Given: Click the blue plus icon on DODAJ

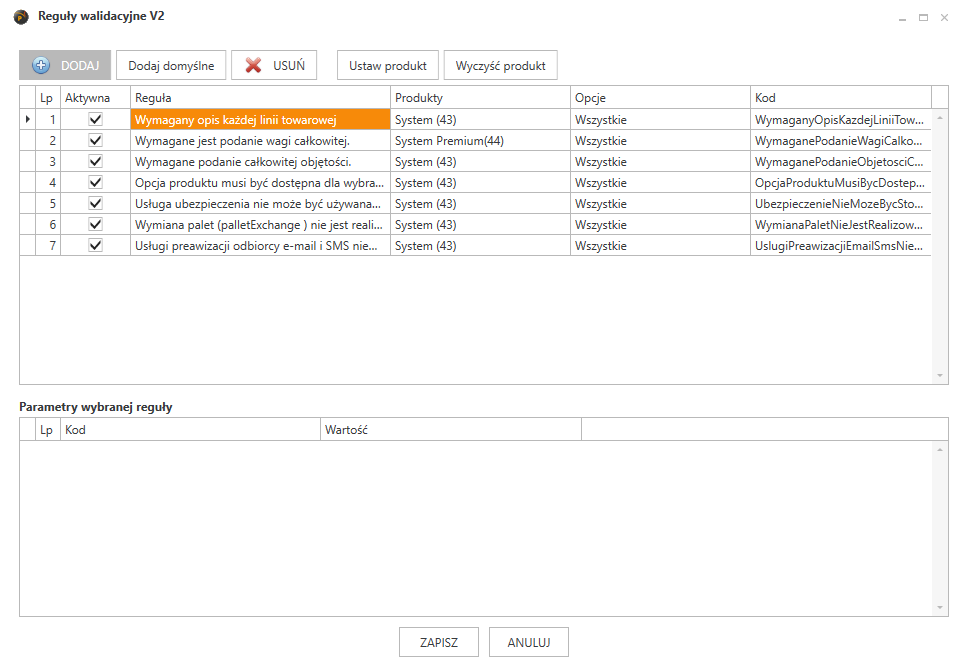Looking at the screenshot, I should 41,65.
